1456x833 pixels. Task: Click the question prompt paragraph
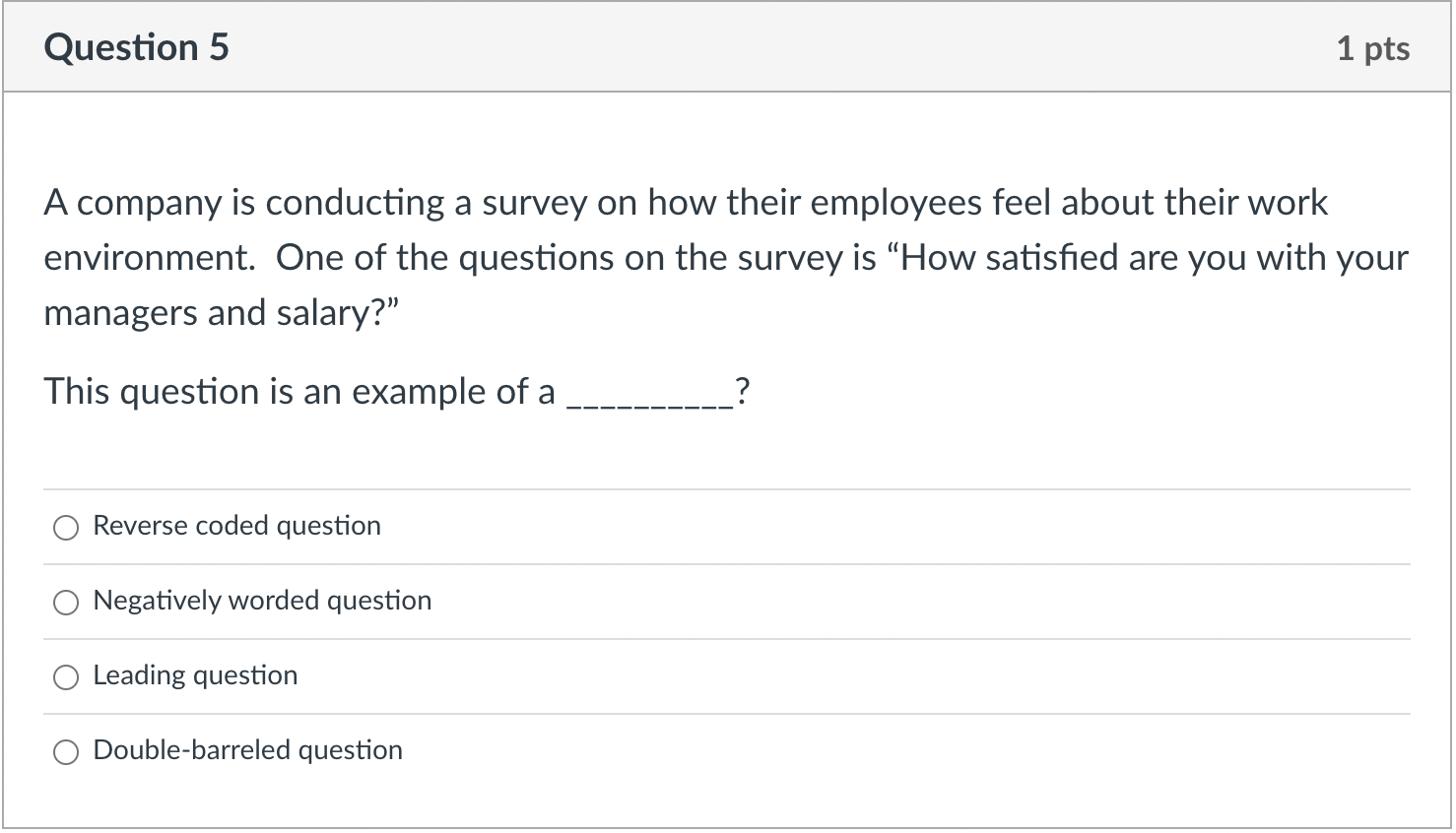(690, 257)
